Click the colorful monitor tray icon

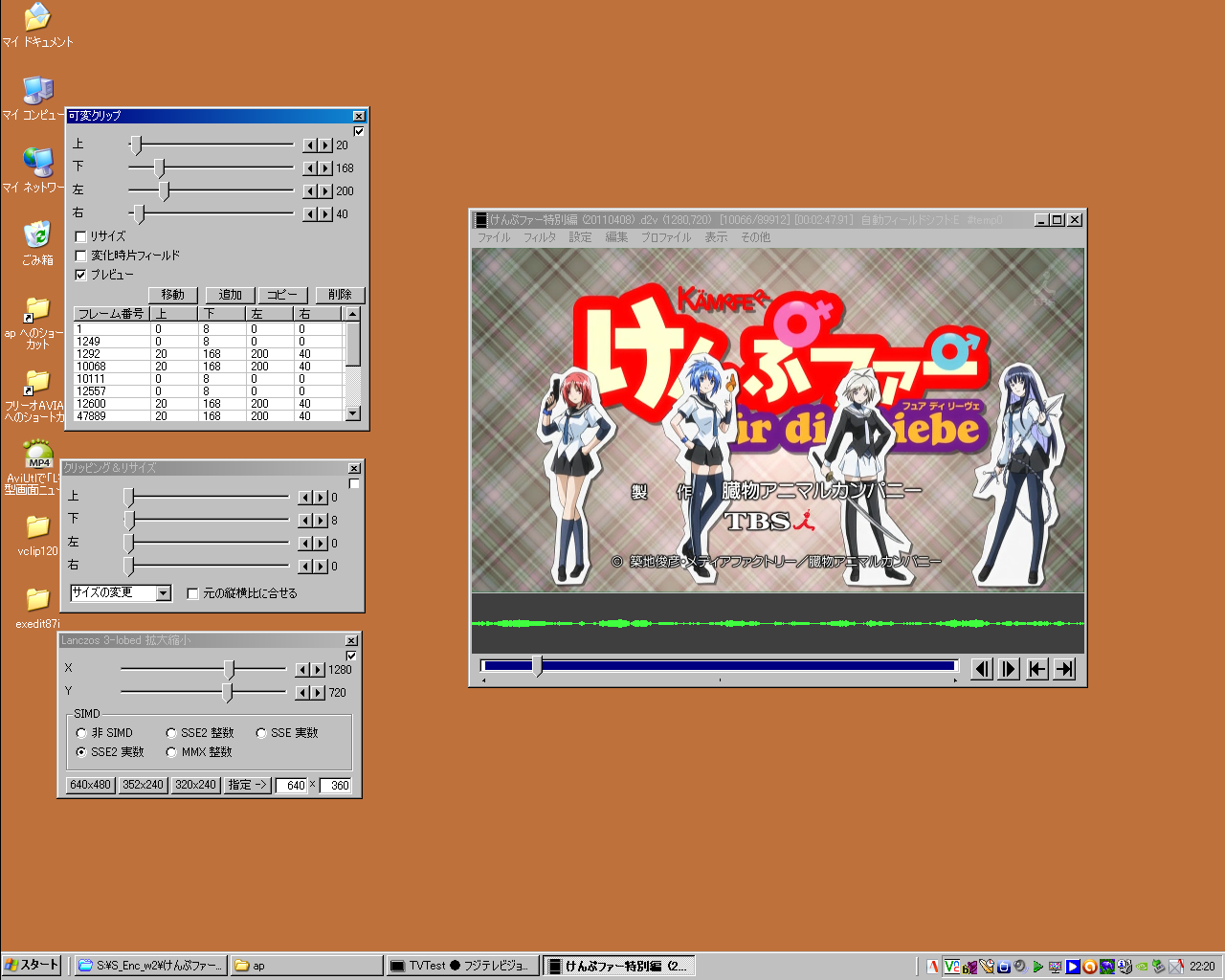[x=1055, y=967]
